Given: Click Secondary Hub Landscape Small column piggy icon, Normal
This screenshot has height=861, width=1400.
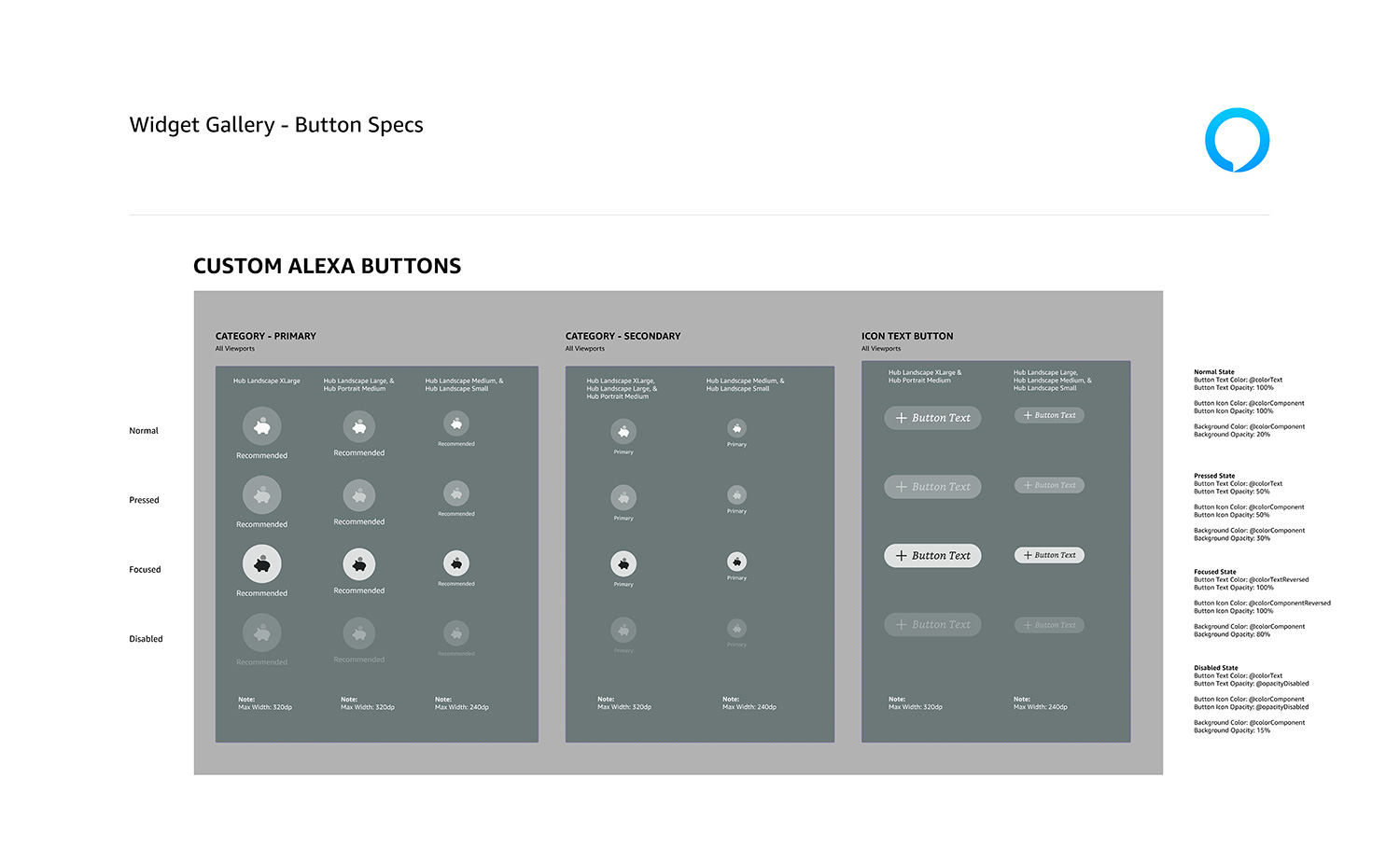Looking at the screenshot, I should (737, 429).
